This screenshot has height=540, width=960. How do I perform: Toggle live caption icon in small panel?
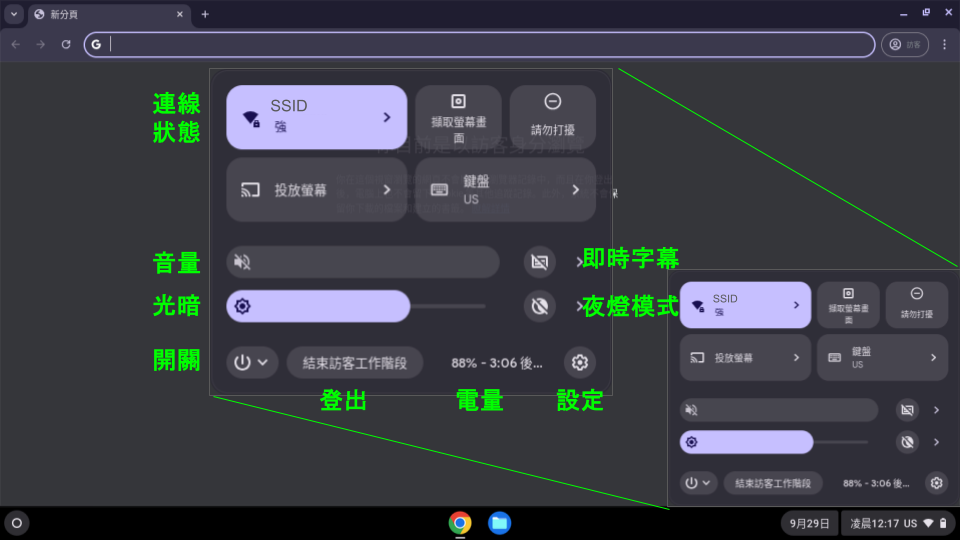[x=907, y=410]
